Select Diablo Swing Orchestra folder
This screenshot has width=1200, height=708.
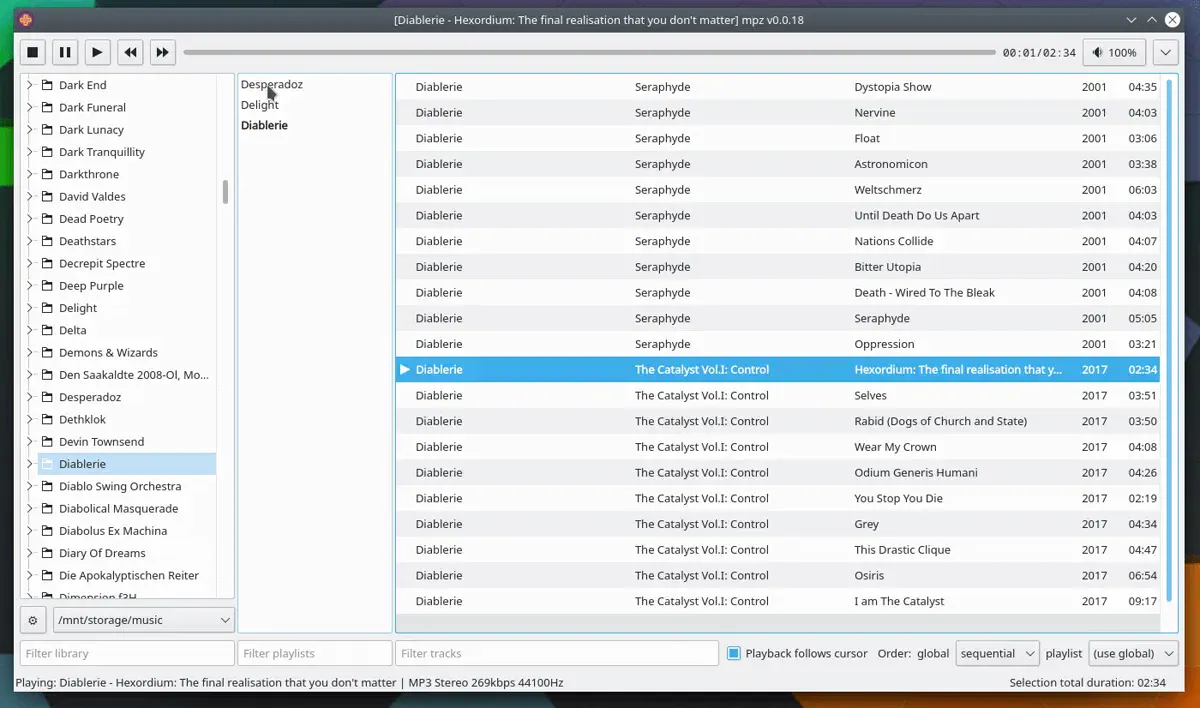click(x=120, y=486)
